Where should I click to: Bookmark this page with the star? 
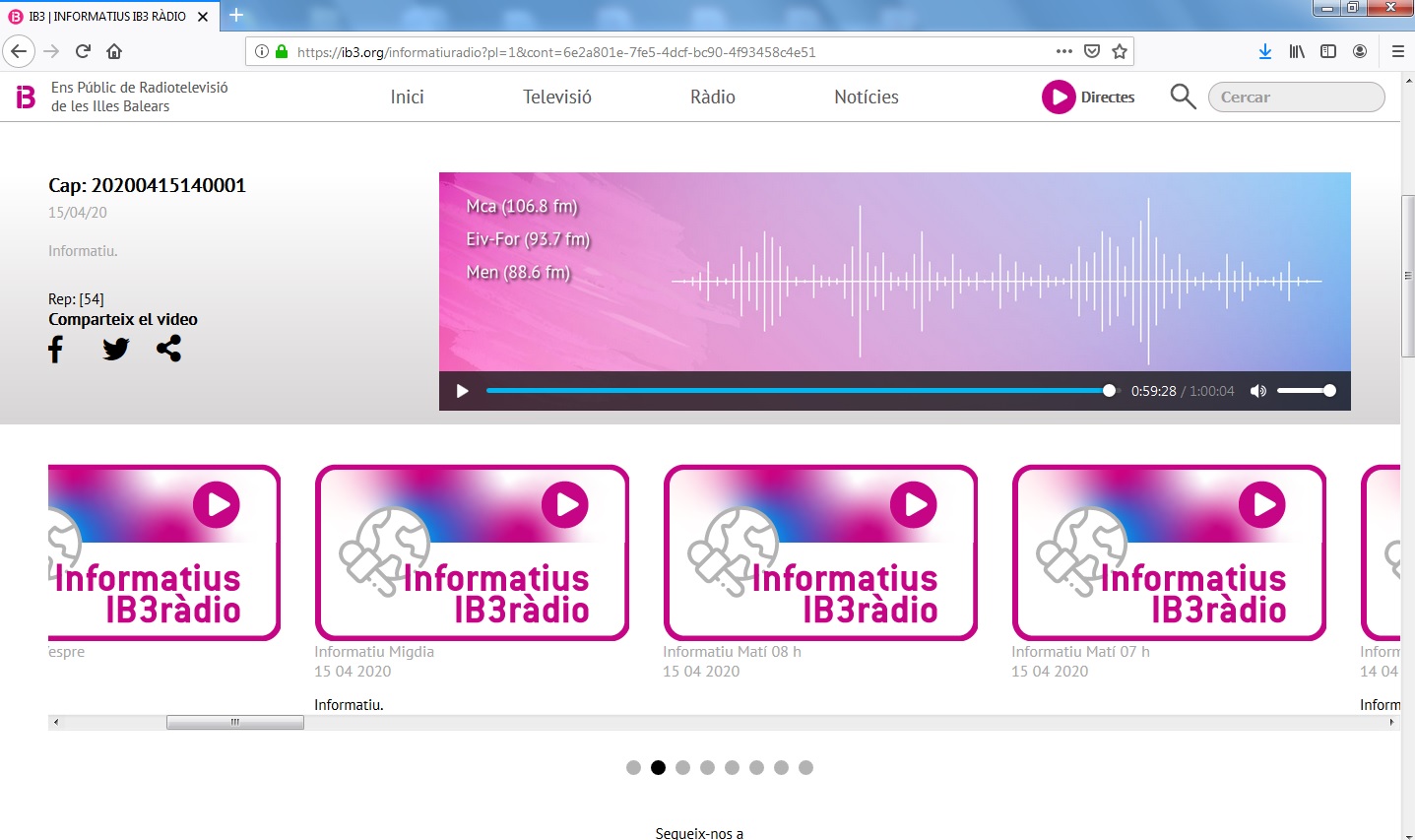pyautogui.click(x=1120, y=51)
